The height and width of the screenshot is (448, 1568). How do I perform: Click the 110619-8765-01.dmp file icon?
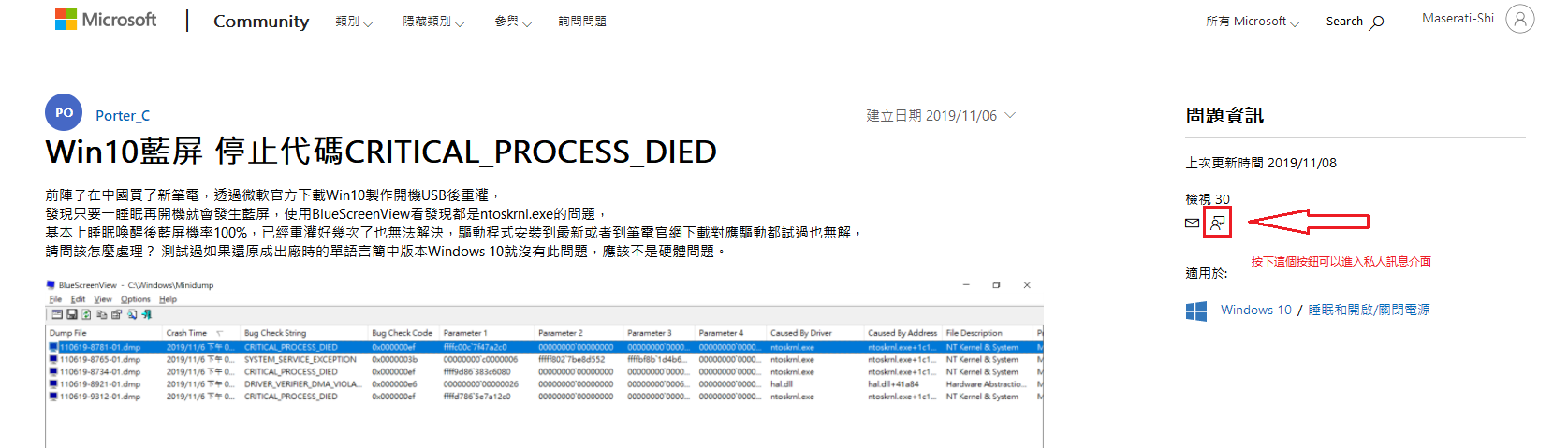point(53,359)
